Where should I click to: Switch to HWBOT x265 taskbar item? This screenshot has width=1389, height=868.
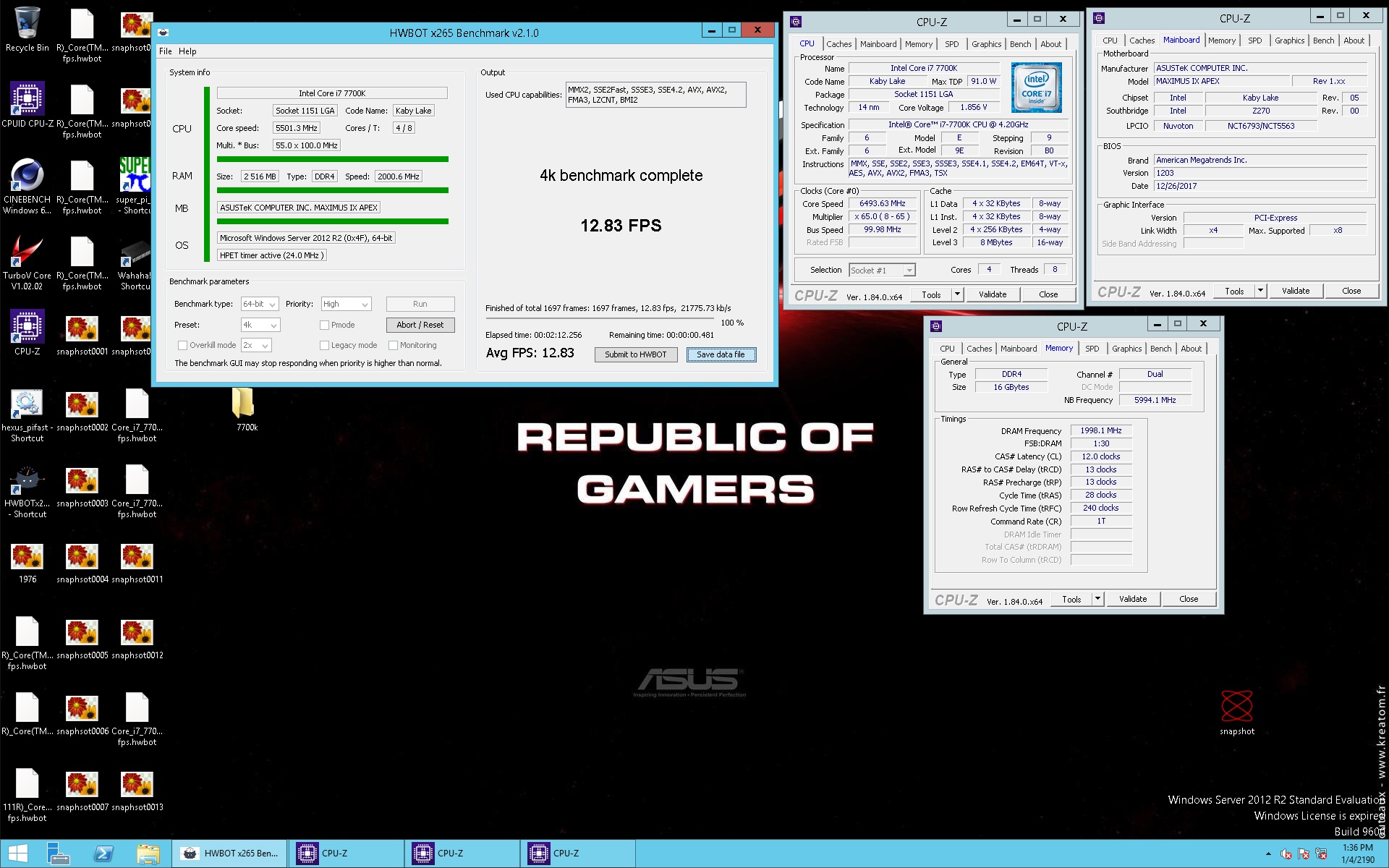click(x=229, y=854)
